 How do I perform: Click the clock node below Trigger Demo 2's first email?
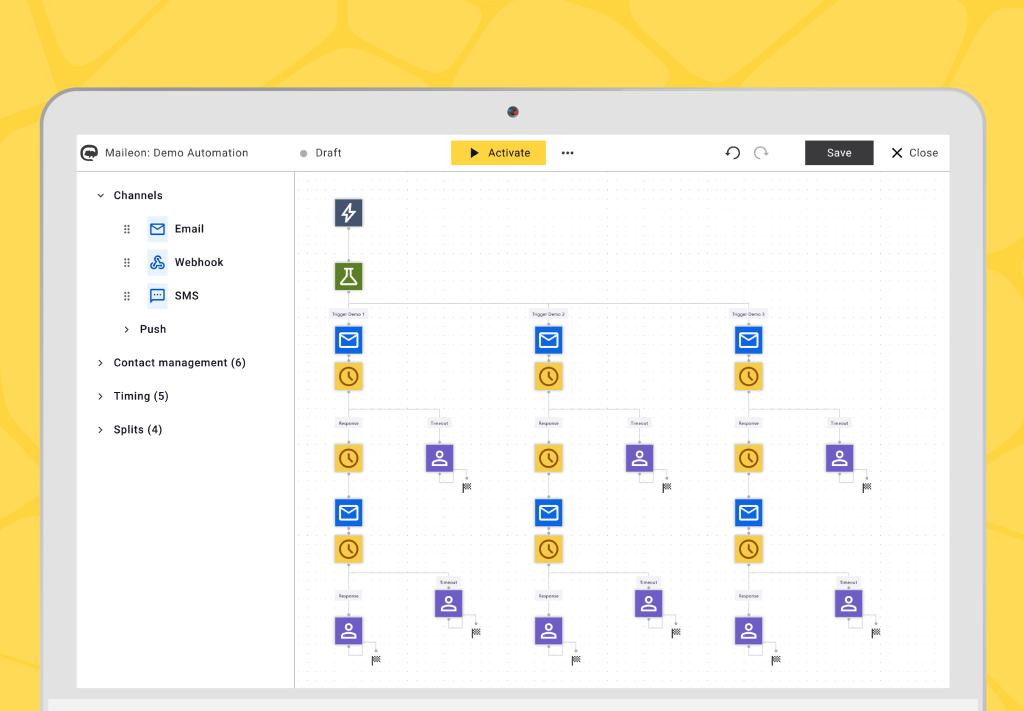548,377
